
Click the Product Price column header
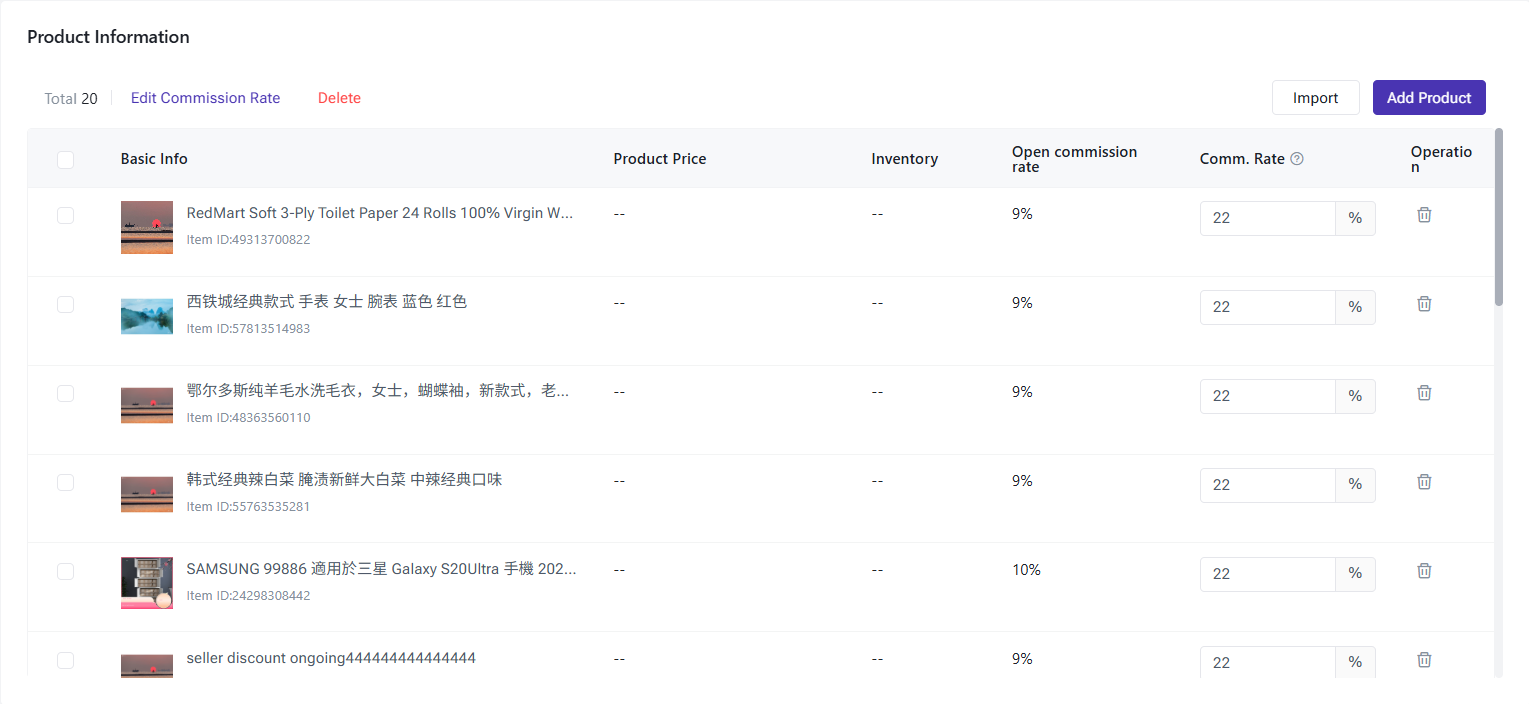tap(660, 159)
